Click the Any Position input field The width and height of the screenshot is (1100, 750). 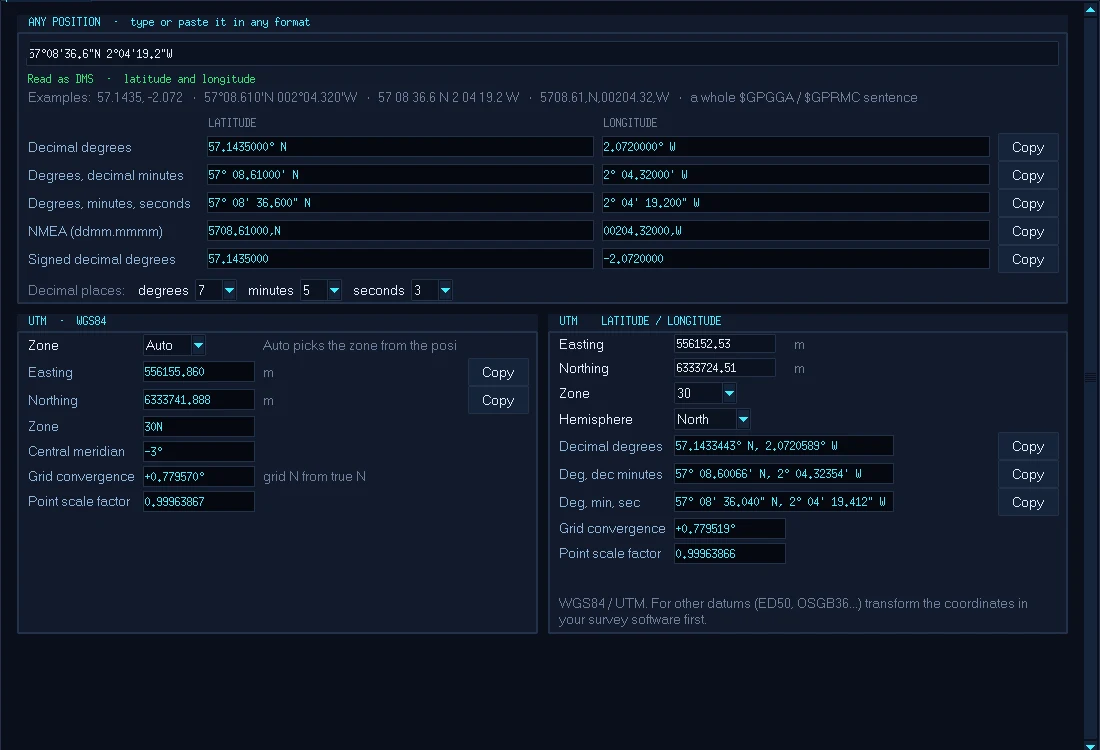point(542,53)
